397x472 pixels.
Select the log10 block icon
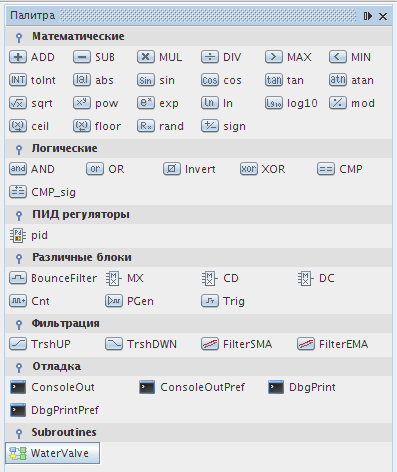(x=274, y=103)
